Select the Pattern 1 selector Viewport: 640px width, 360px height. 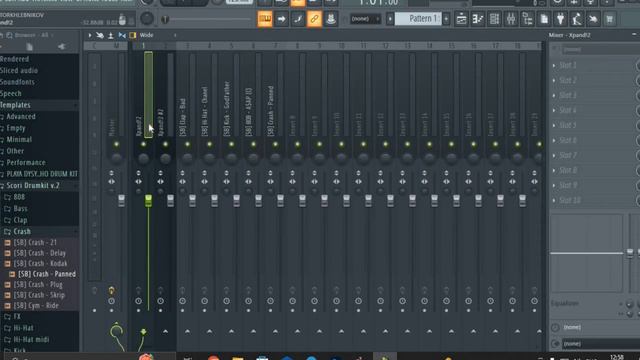(418, 19)
